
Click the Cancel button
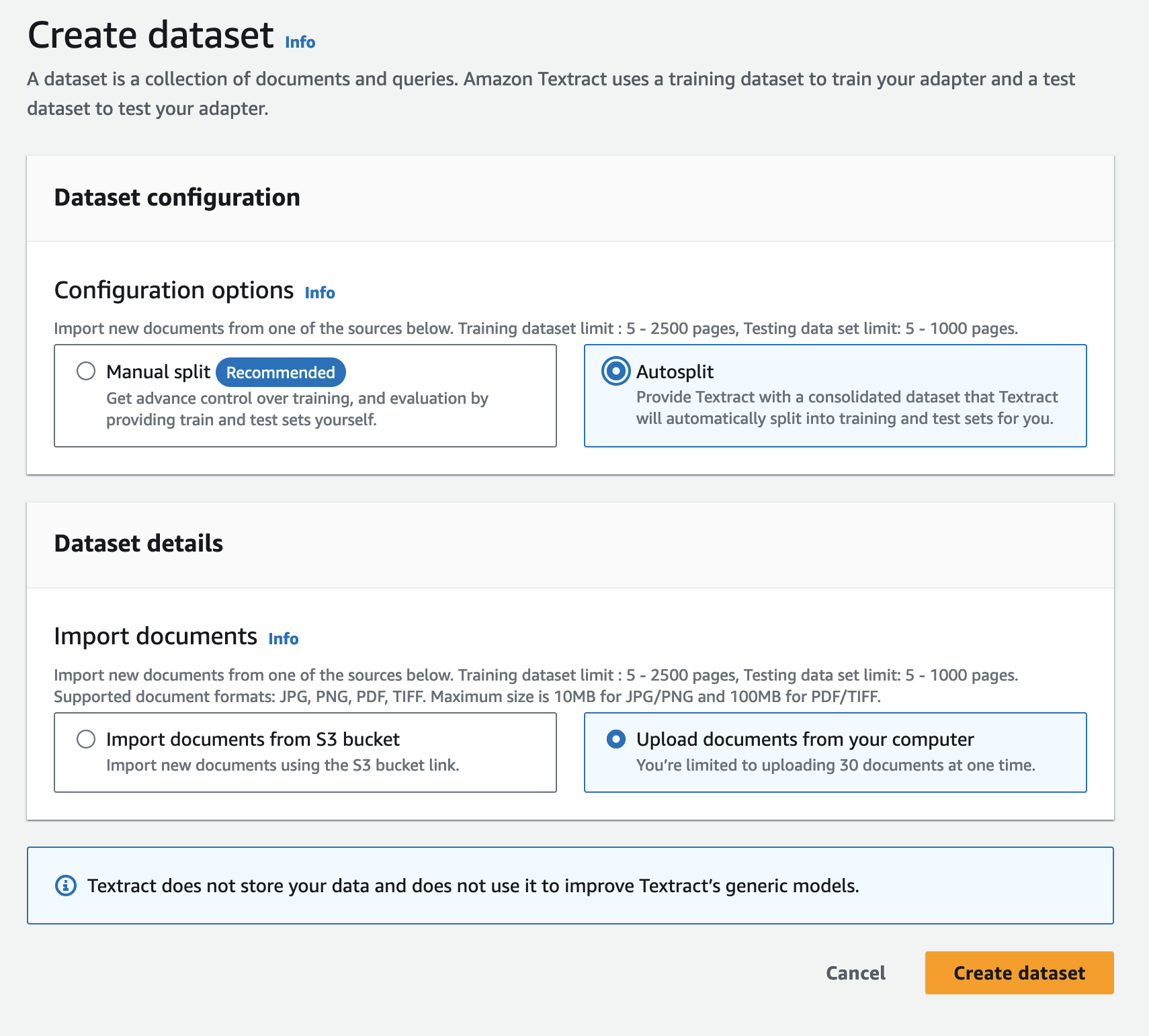855,973
